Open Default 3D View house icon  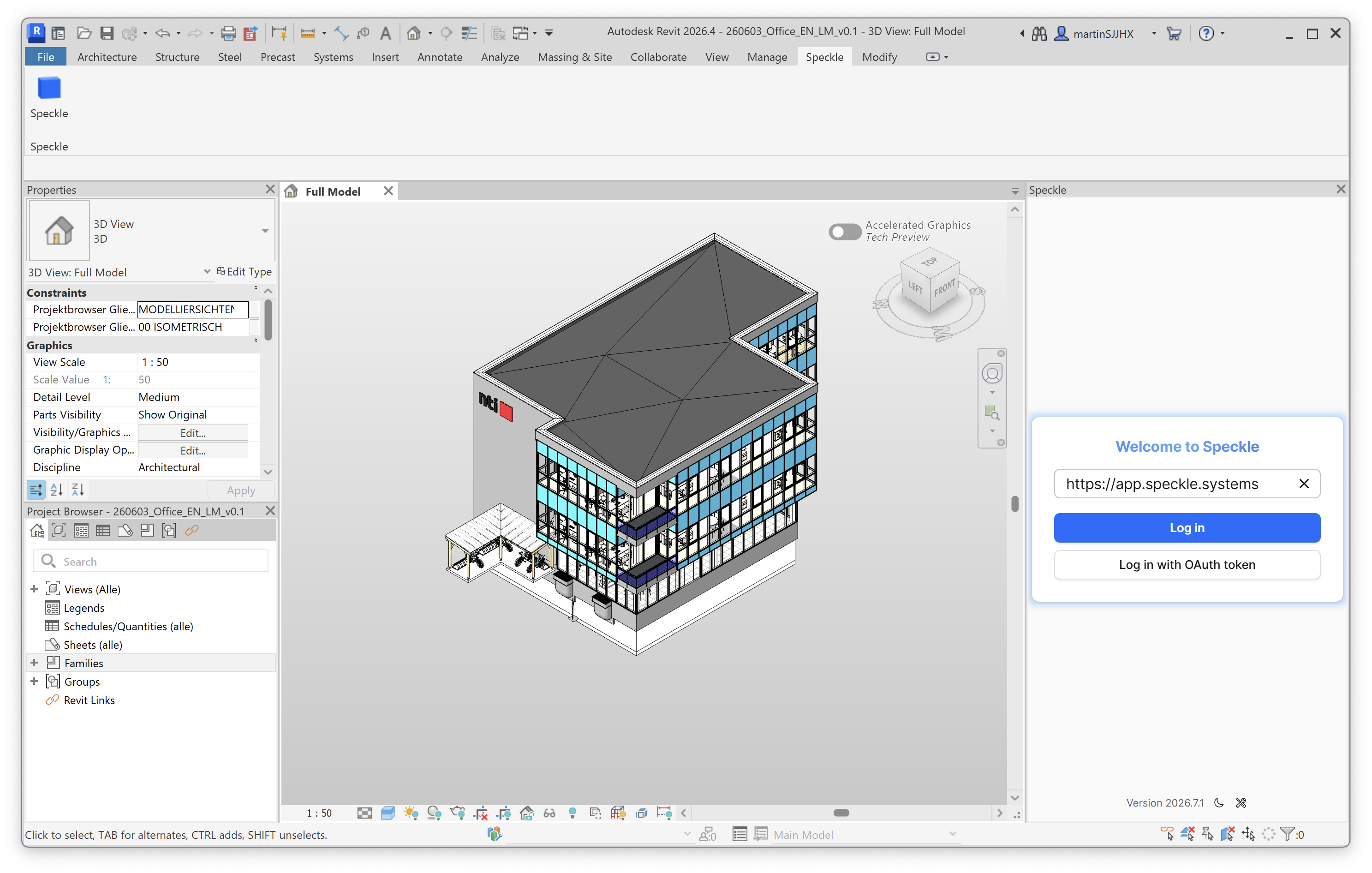coord(414,33)
